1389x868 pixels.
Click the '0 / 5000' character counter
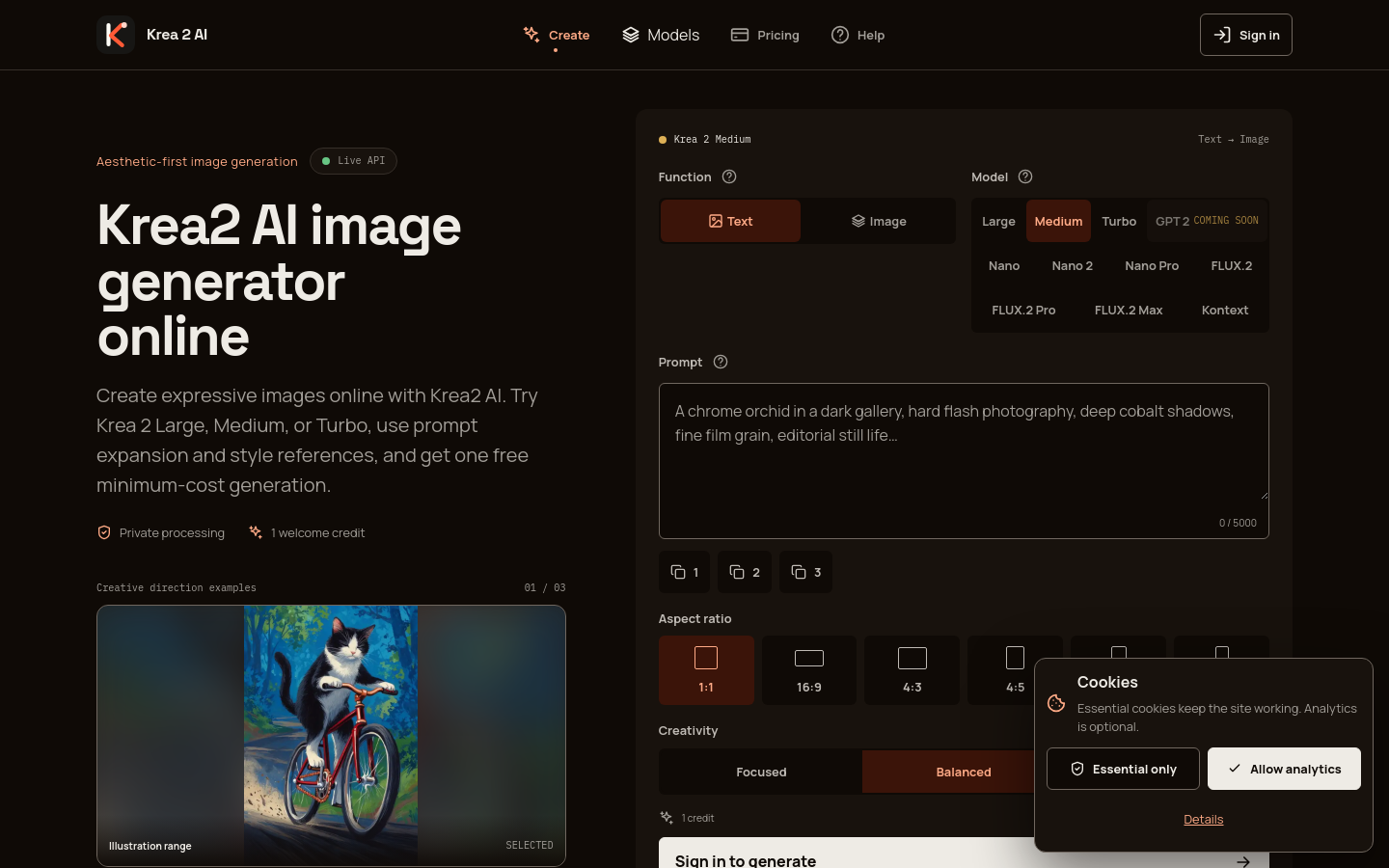point(1238,523)
